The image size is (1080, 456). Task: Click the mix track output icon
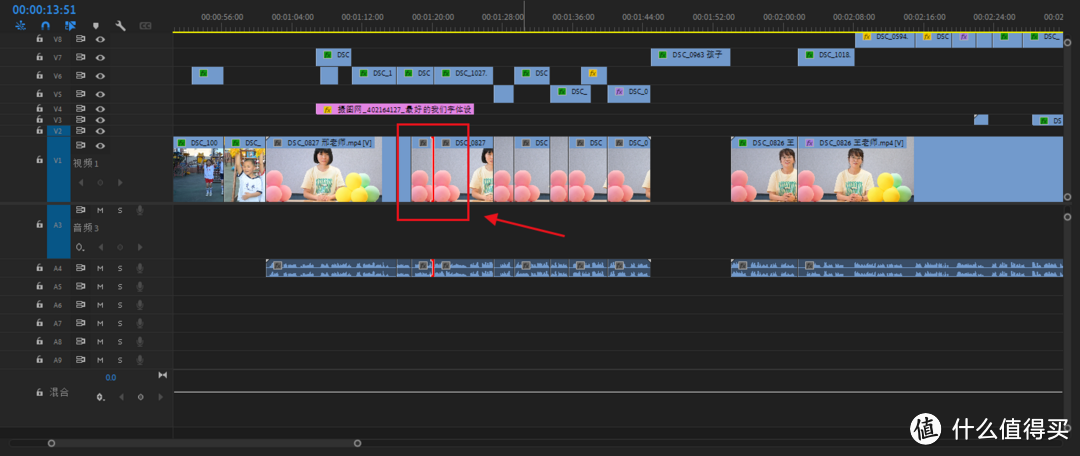click(x=163, y=375)
